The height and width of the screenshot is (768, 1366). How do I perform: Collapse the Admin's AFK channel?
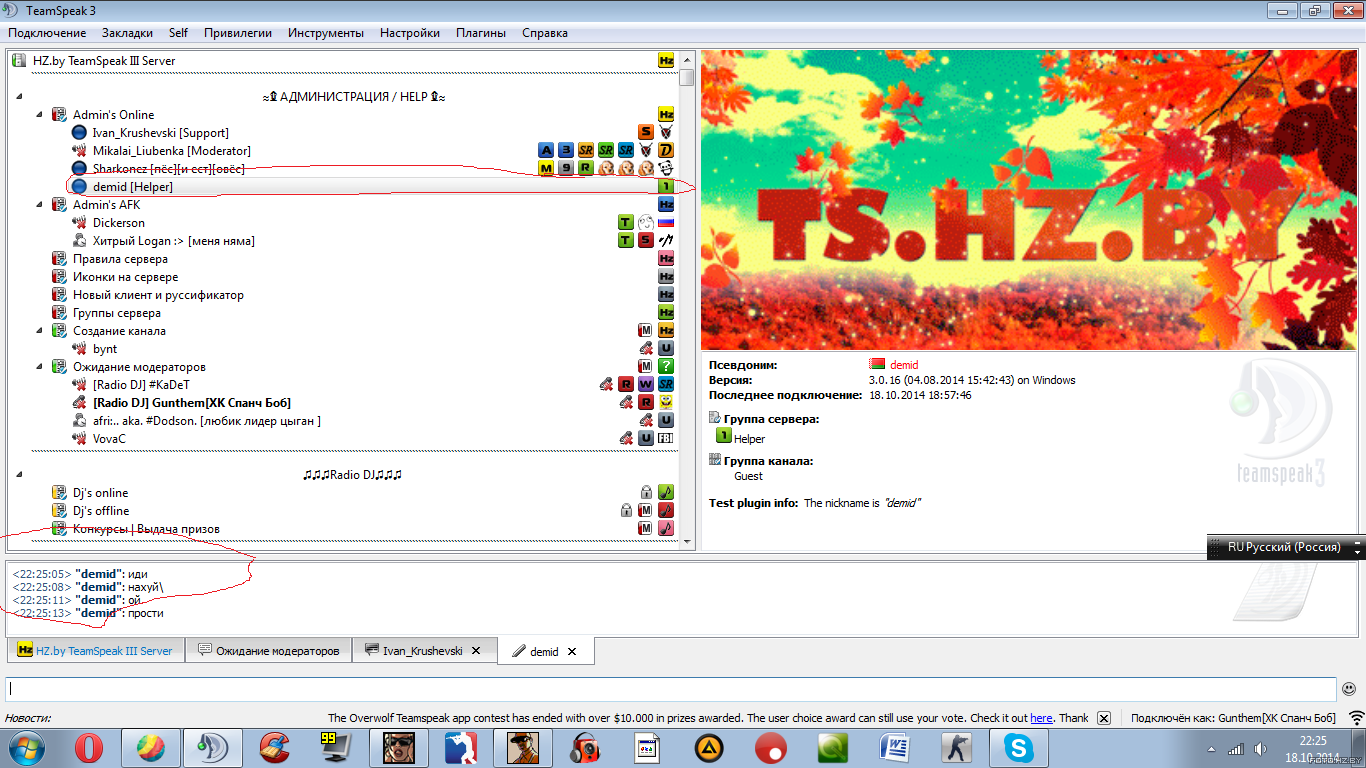point(40,204)
